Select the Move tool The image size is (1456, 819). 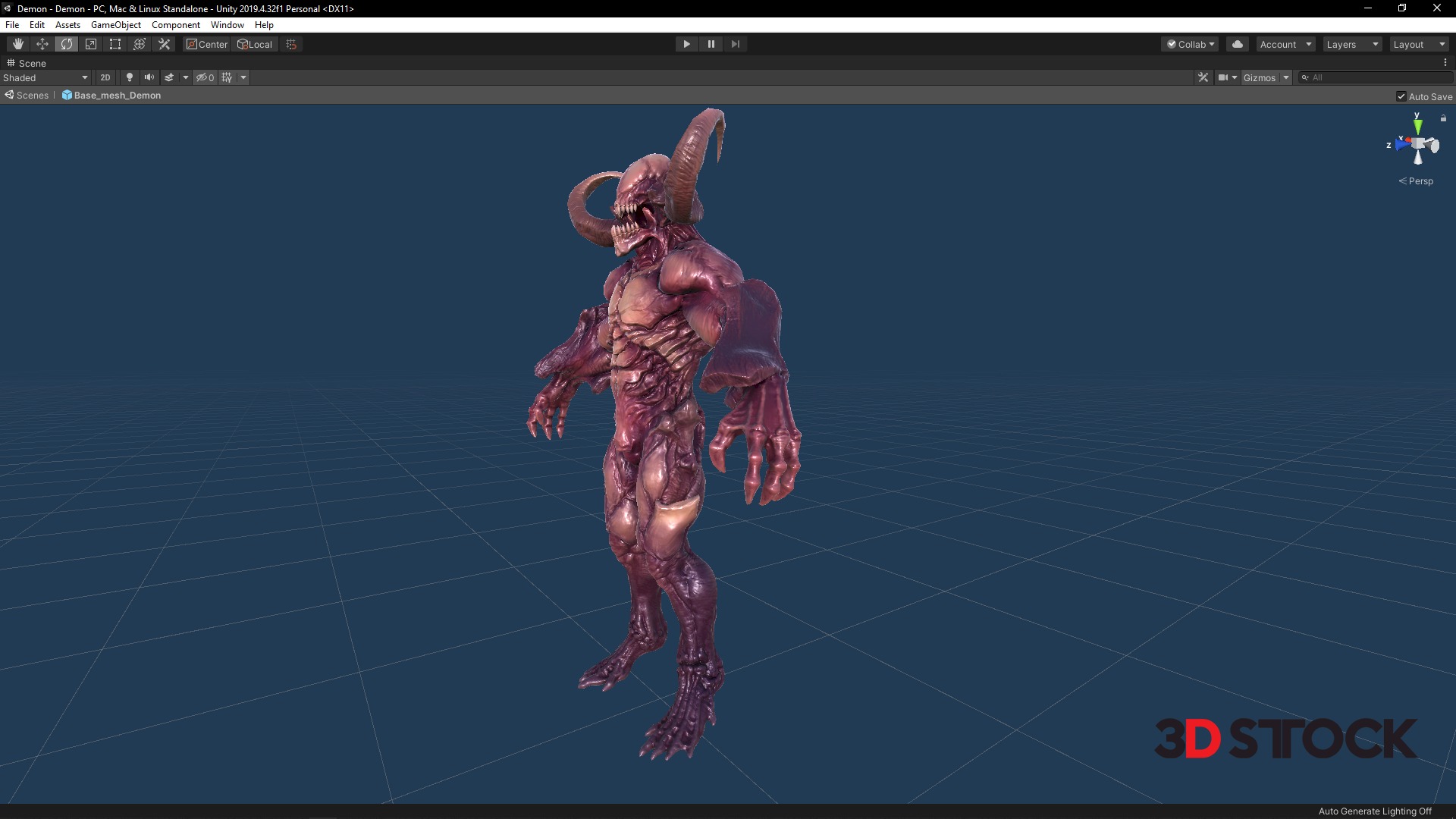[x=42, y=44]
